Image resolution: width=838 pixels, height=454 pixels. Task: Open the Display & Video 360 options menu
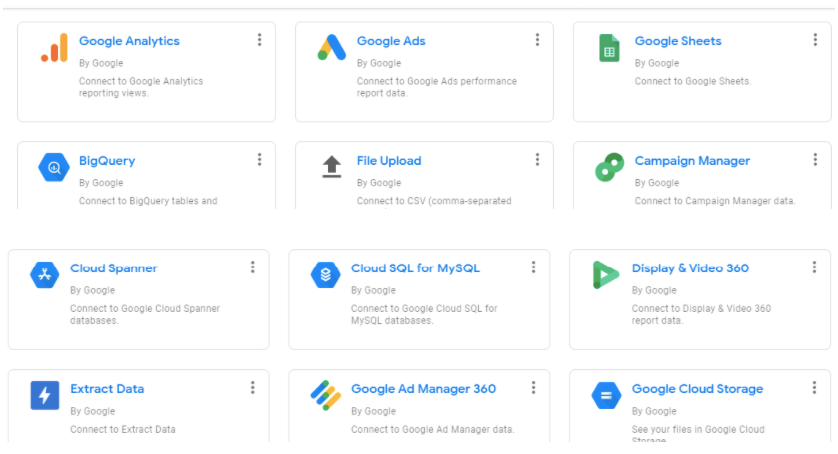(814, 267)
